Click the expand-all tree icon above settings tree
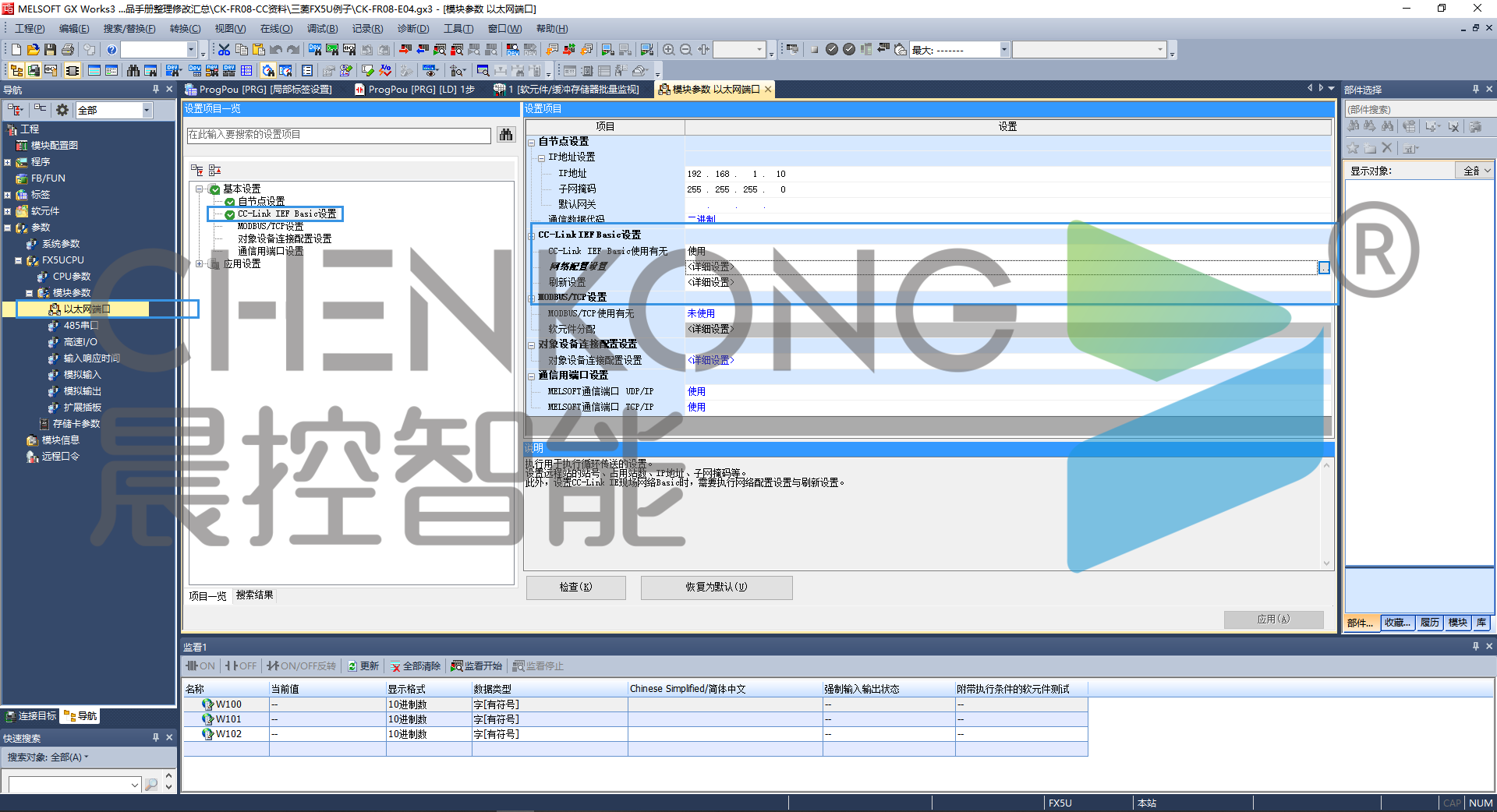 pos(197,170)
